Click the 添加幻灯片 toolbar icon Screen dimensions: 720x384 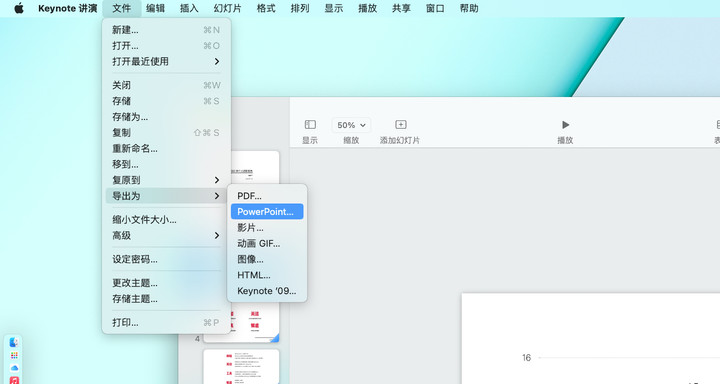[x=400, y=124]
